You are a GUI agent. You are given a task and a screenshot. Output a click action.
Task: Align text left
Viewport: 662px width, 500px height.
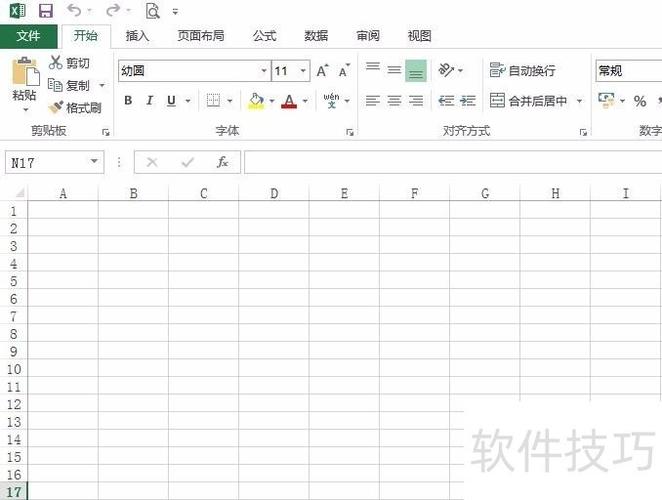tap(373, 101)
